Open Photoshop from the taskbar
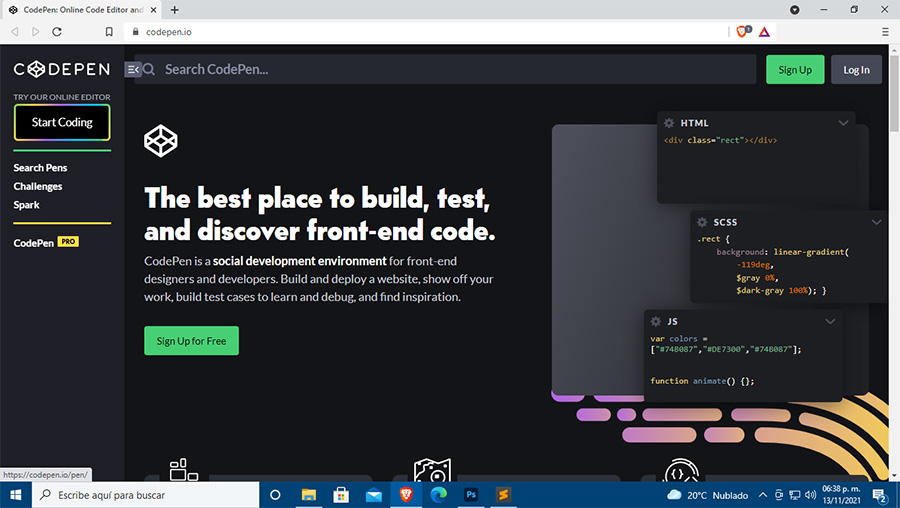This screenshot has height=508, width=900. (x=471, y=495)
